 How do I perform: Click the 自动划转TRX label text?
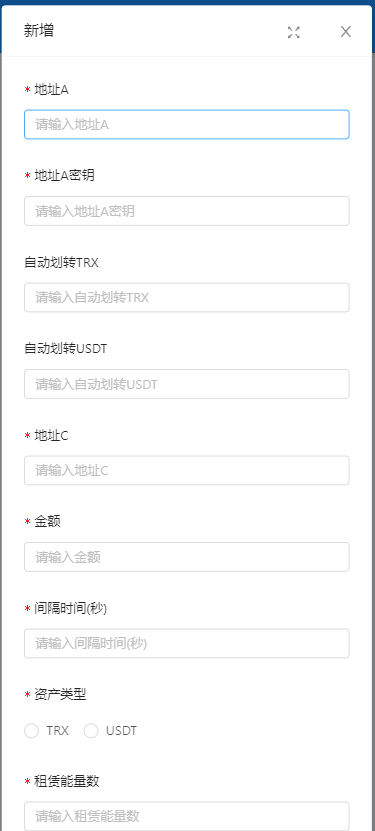click(61, 262)
